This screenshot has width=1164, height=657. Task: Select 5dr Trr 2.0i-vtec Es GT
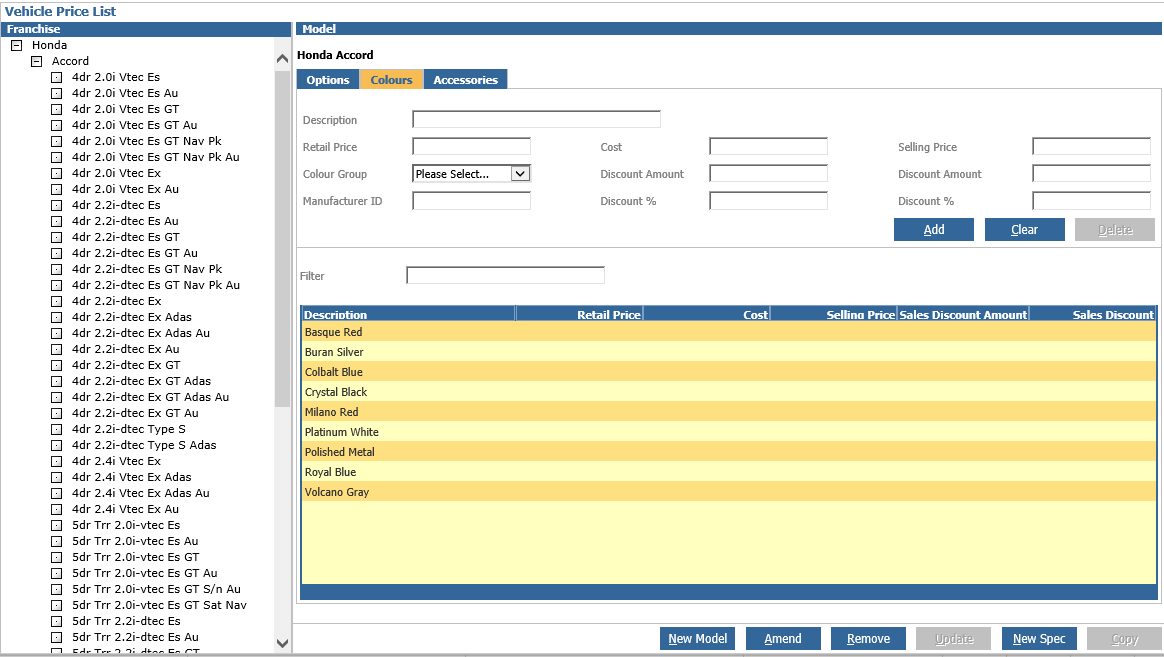pyautogui.click(x=136, y=557)
